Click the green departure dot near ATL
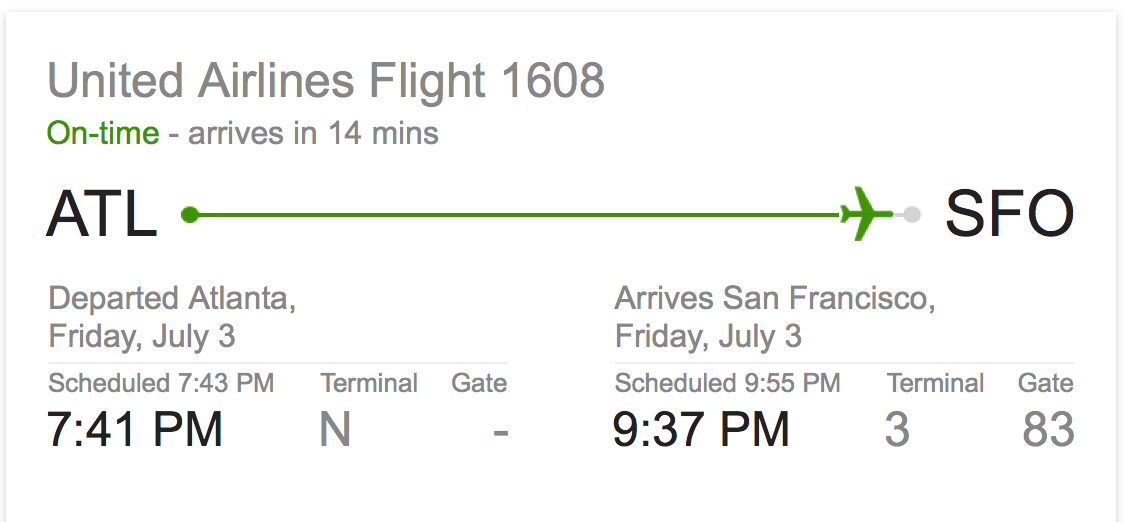The width and height of the screenshot is (1124, 522). click(189, 214)
